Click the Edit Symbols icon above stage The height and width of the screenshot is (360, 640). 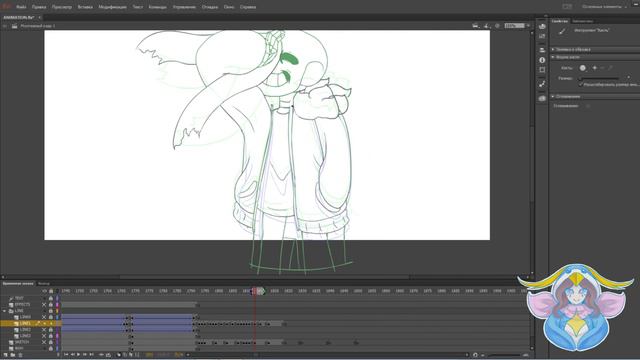pos(487,26)
